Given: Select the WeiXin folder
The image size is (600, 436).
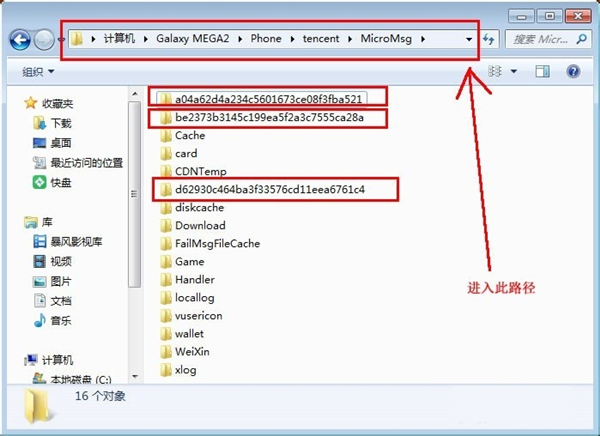Looking at the screenshot, I should pos(192,352).
